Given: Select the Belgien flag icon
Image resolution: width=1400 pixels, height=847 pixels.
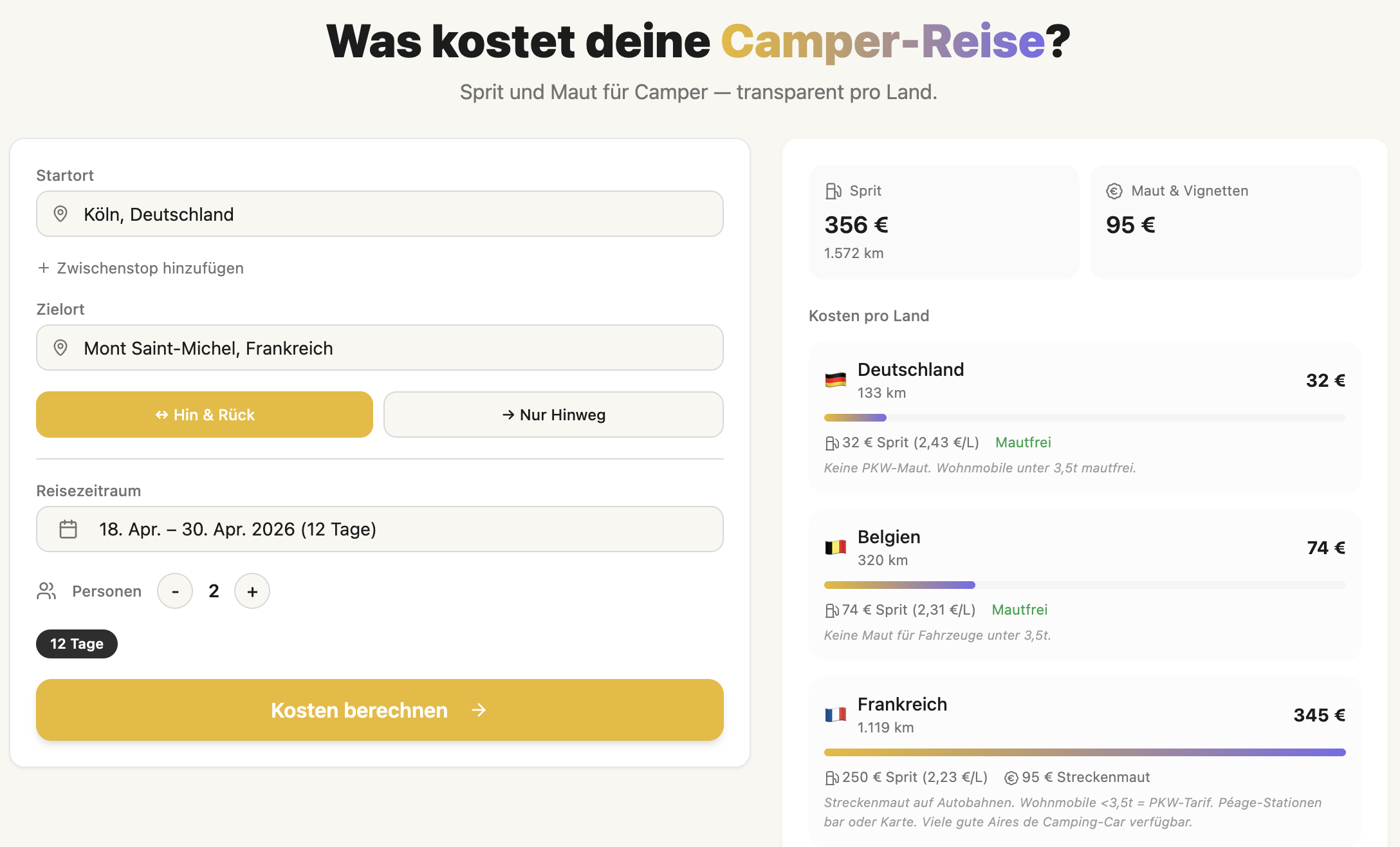Looking at the screenshot, I should point(836,547).
